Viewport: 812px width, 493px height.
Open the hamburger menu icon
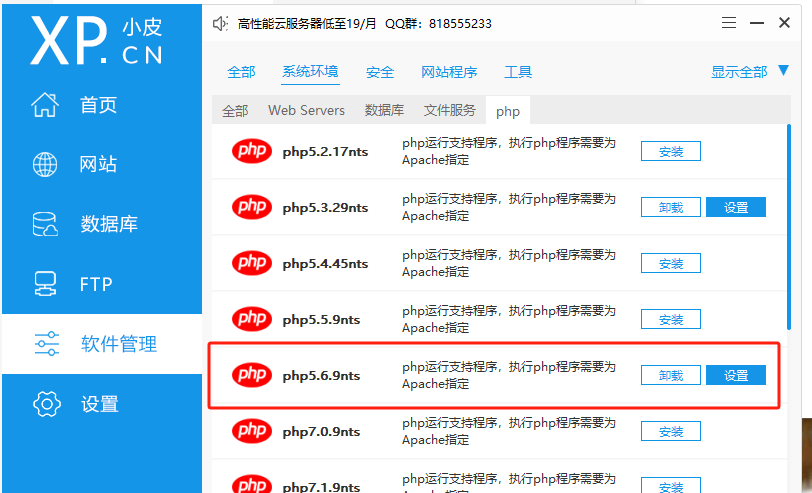click(x=729, y=23)
